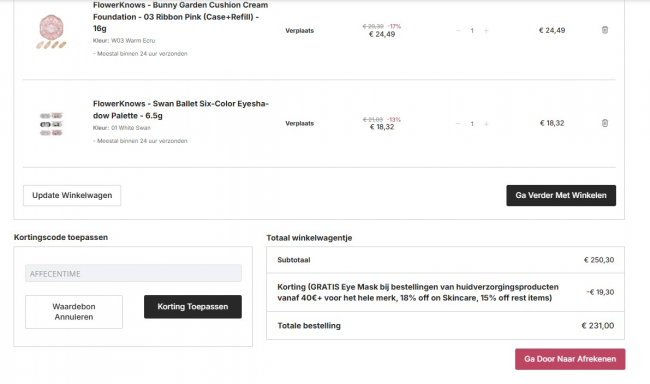Click the Update Winkelwagen button
This screenshot has width=650, height=384.
(x=72, y=195)
